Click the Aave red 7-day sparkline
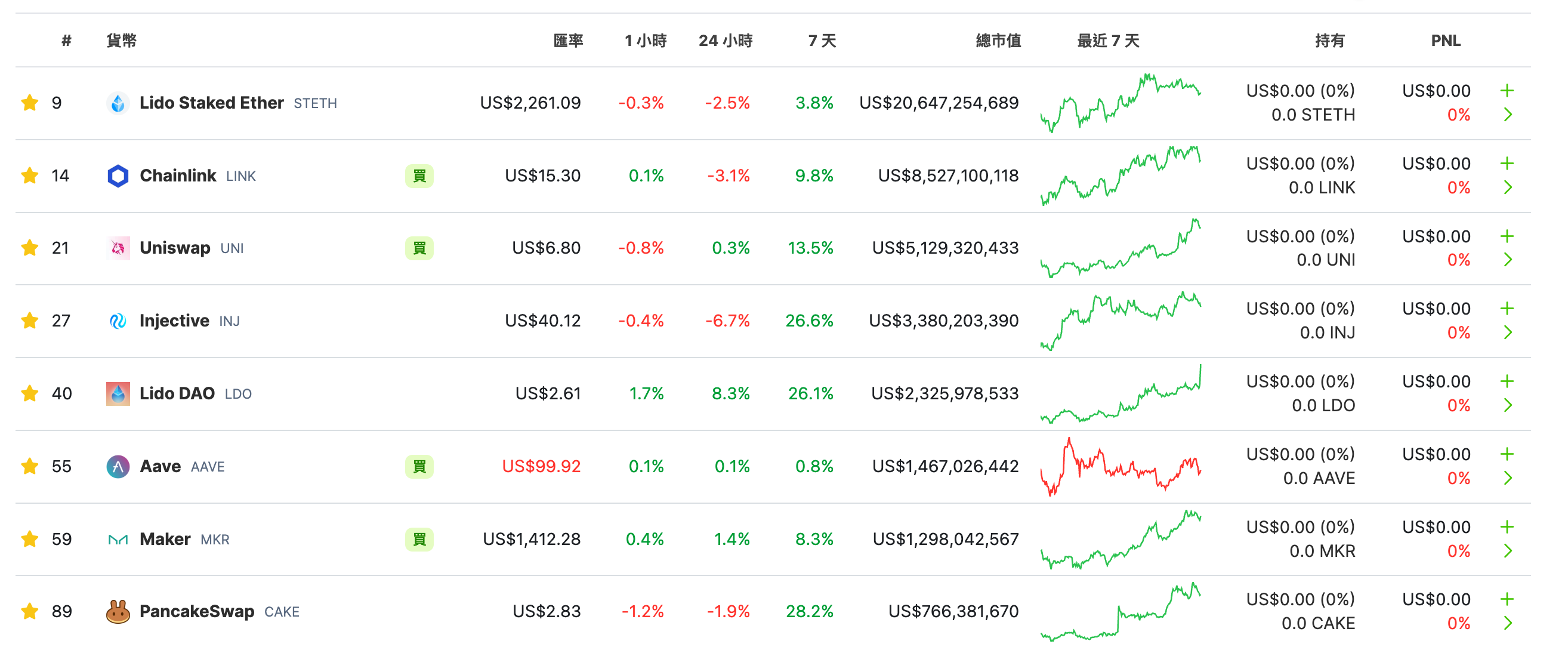The image size is (1568, 653). 1120,467
